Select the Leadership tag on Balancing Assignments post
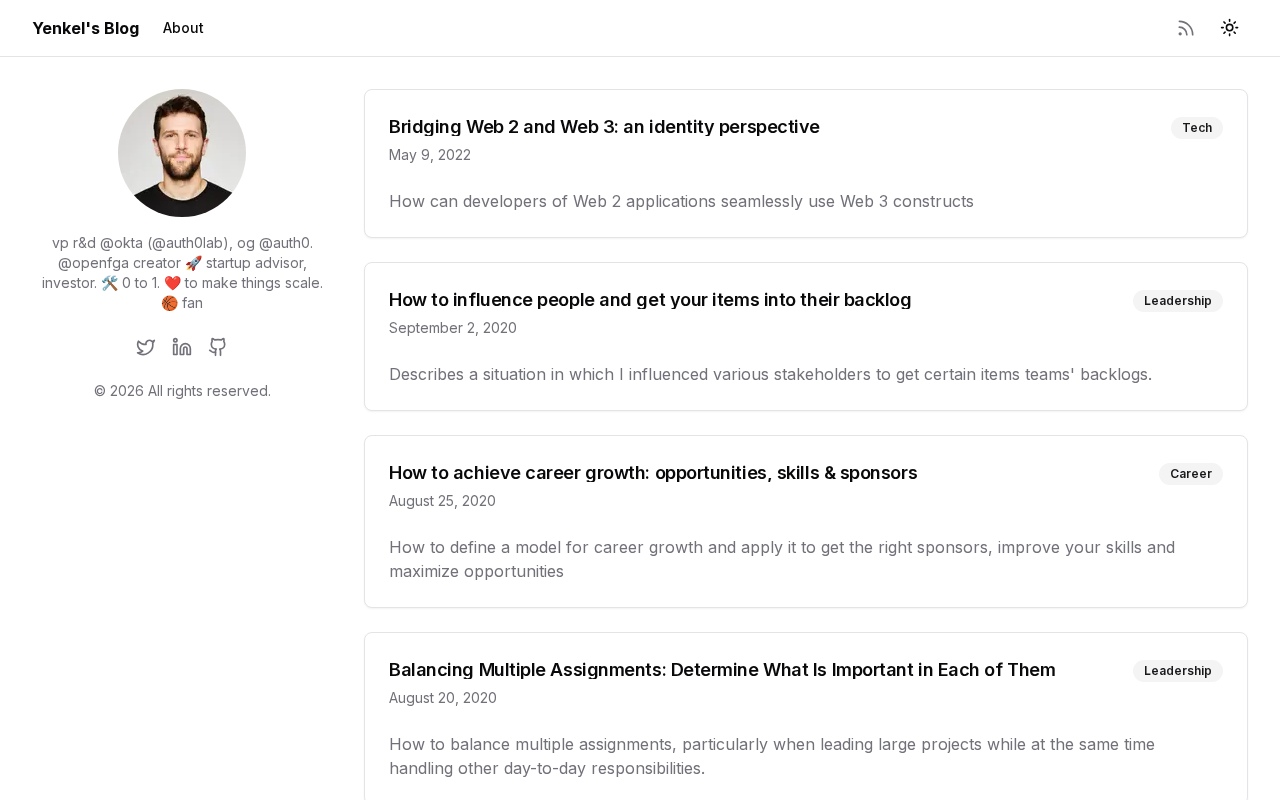Image resolution: width=1280 pixels, height=800 pixels. point(1177,671)
